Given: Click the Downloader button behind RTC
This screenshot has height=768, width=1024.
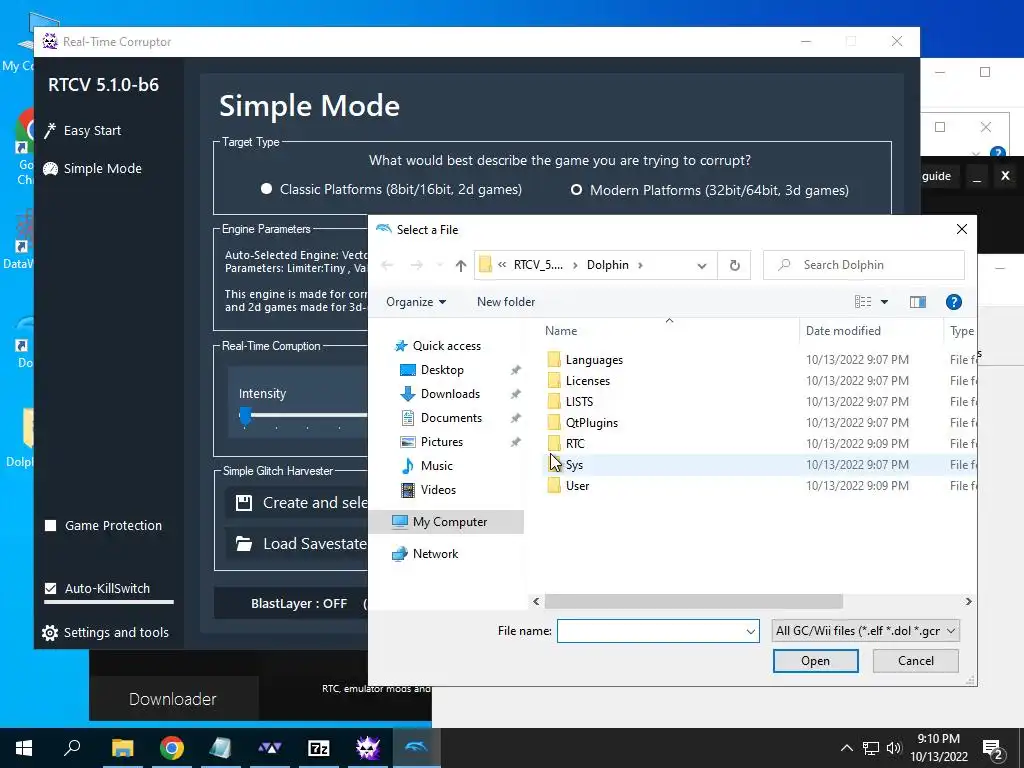Looking at the screenshot, I should pos(172,699).
